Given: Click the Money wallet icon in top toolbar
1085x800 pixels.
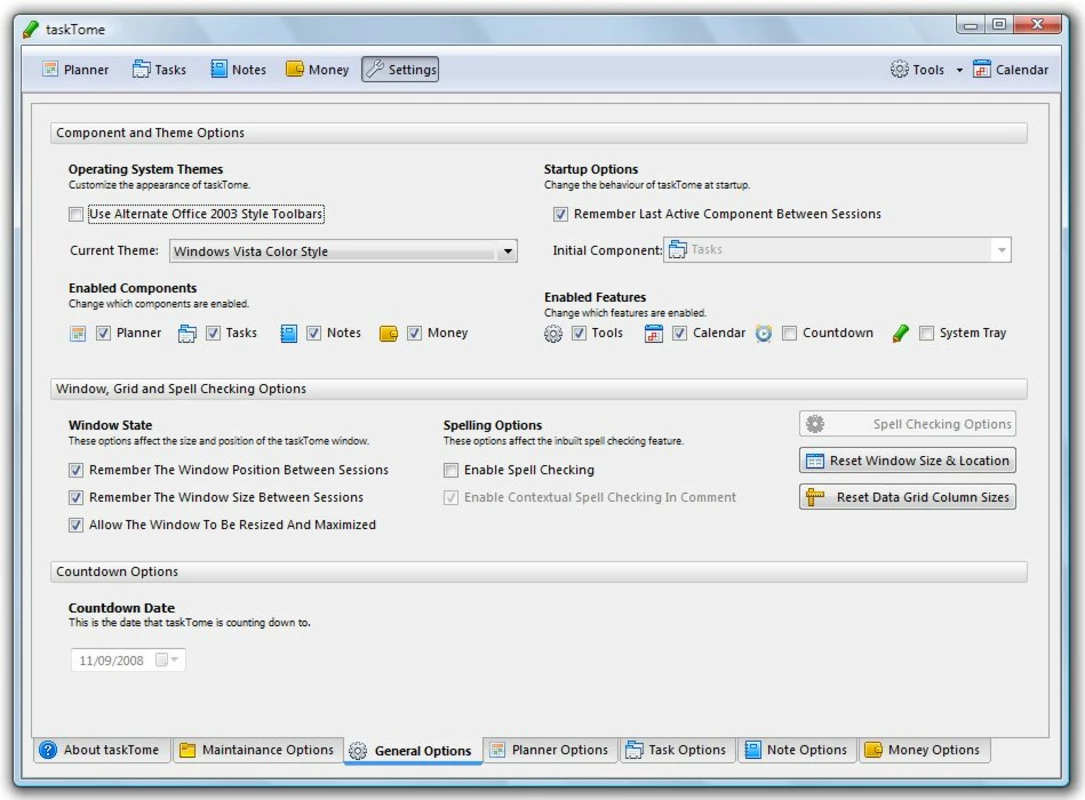Looking at the screenshot, I should [x=295, y=69].
